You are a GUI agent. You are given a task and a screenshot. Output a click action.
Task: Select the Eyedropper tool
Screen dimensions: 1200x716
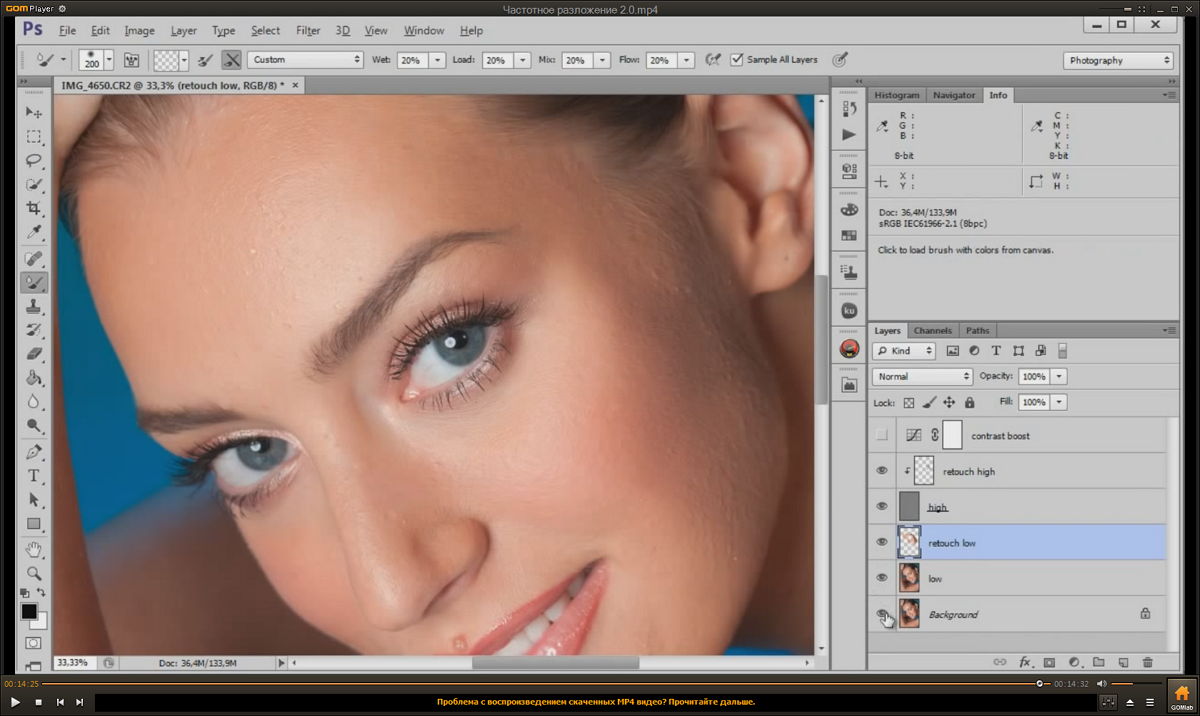pos(34,233)
